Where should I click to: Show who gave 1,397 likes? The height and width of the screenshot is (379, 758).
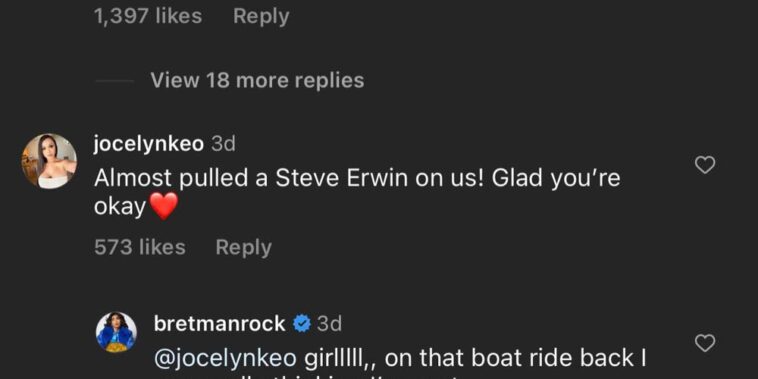[148, 16]
